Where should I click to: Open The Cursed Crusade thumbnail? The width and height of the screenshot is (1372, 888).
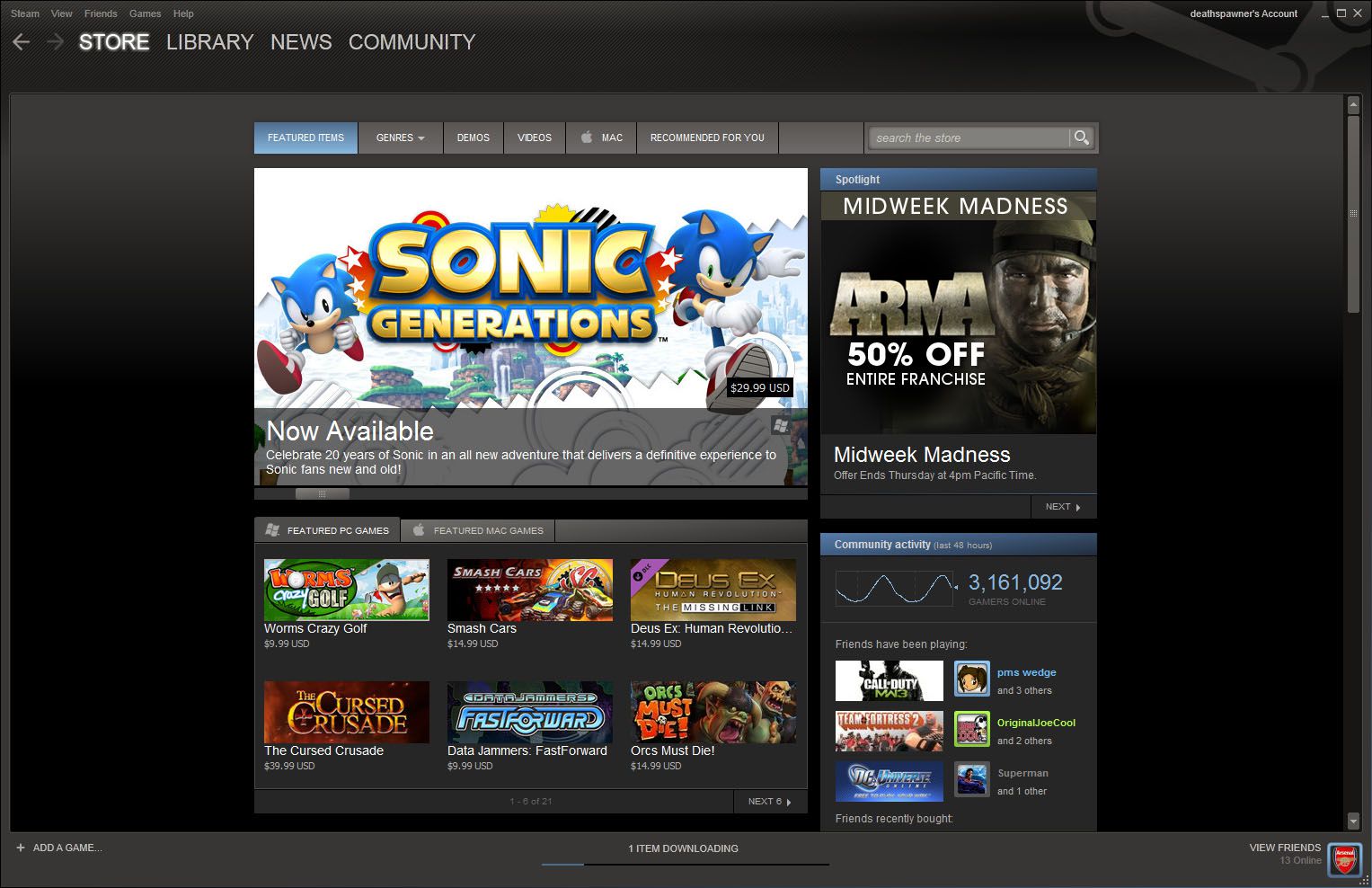click(347, 712)
